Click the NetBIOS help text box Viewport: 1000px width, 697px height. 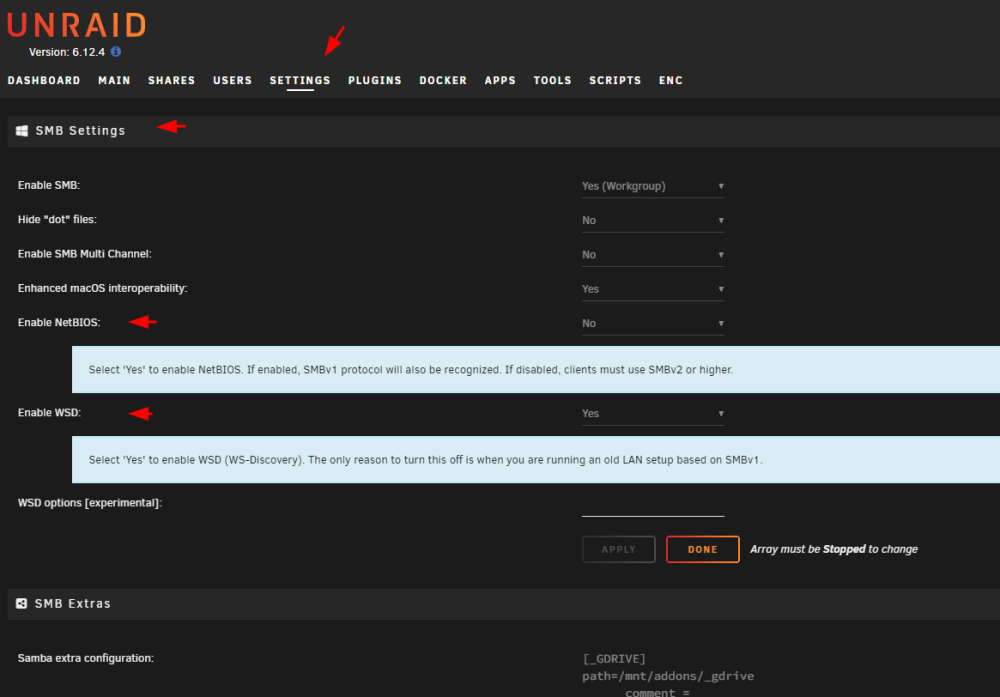(x=536, y=370)
